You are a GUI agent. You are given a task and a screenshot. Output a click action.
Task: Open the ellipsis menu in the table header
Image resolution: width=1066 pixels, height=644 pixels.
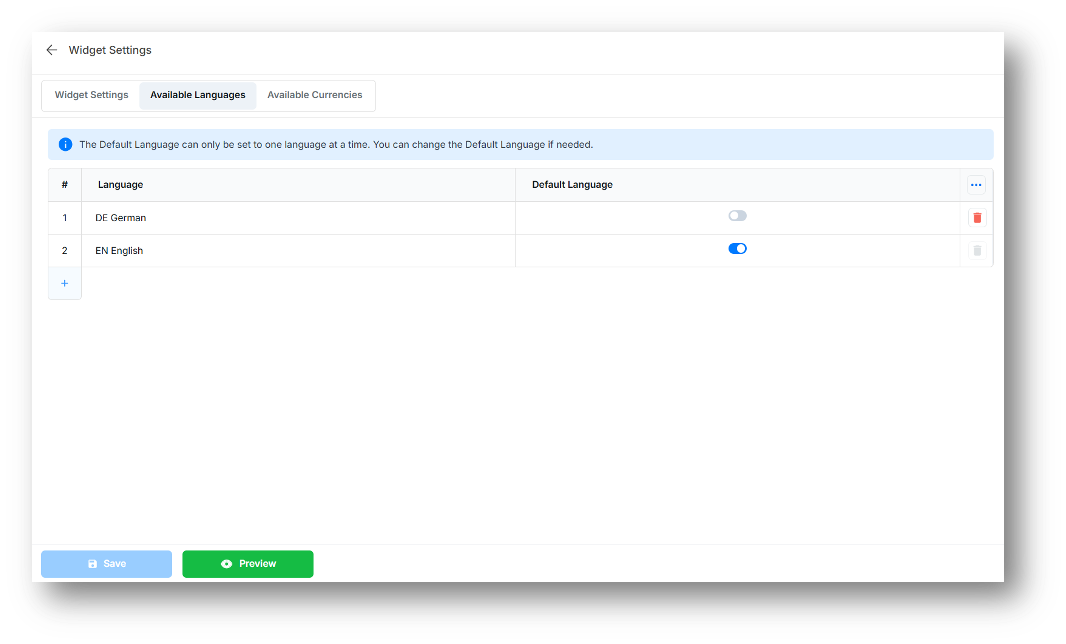tap(976, 184)
